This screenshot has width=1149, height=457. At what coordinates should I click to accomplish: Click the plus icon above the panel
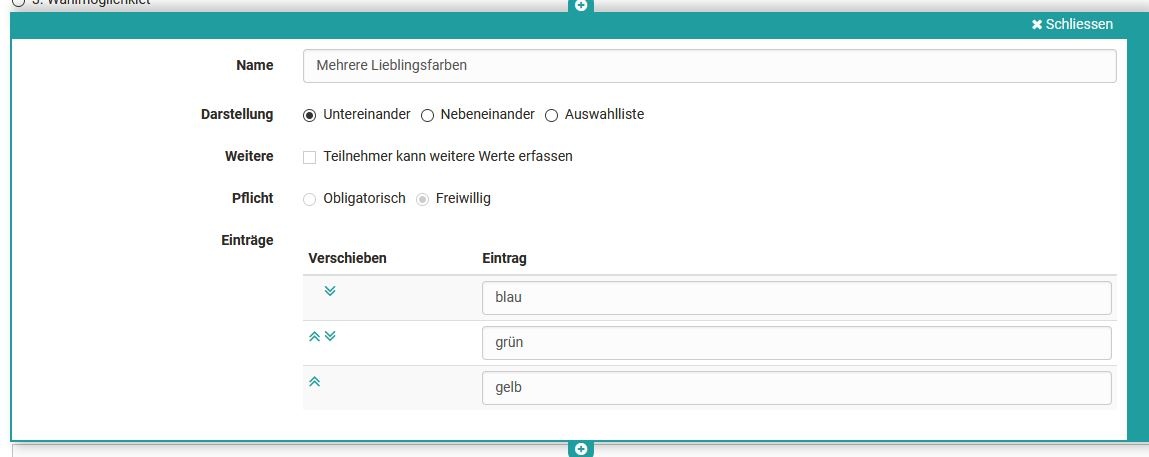(581, 5)
